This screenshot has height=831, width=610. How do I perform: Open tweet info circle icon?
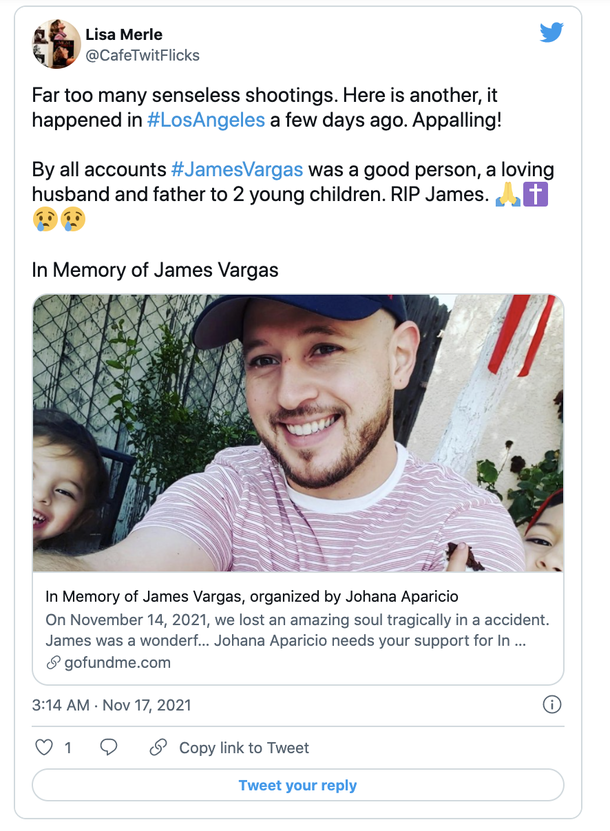(552, 705)
